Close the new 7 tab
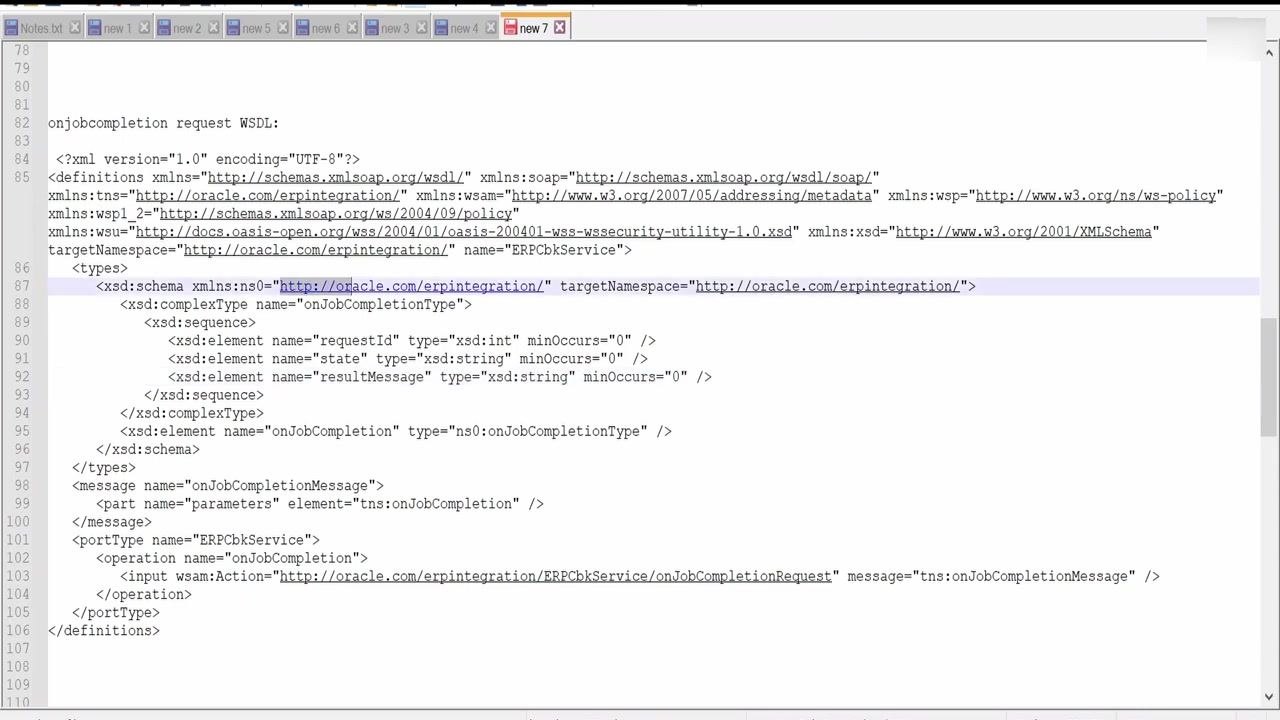This screenshot has width=1280, height=720. pos(560,28)
